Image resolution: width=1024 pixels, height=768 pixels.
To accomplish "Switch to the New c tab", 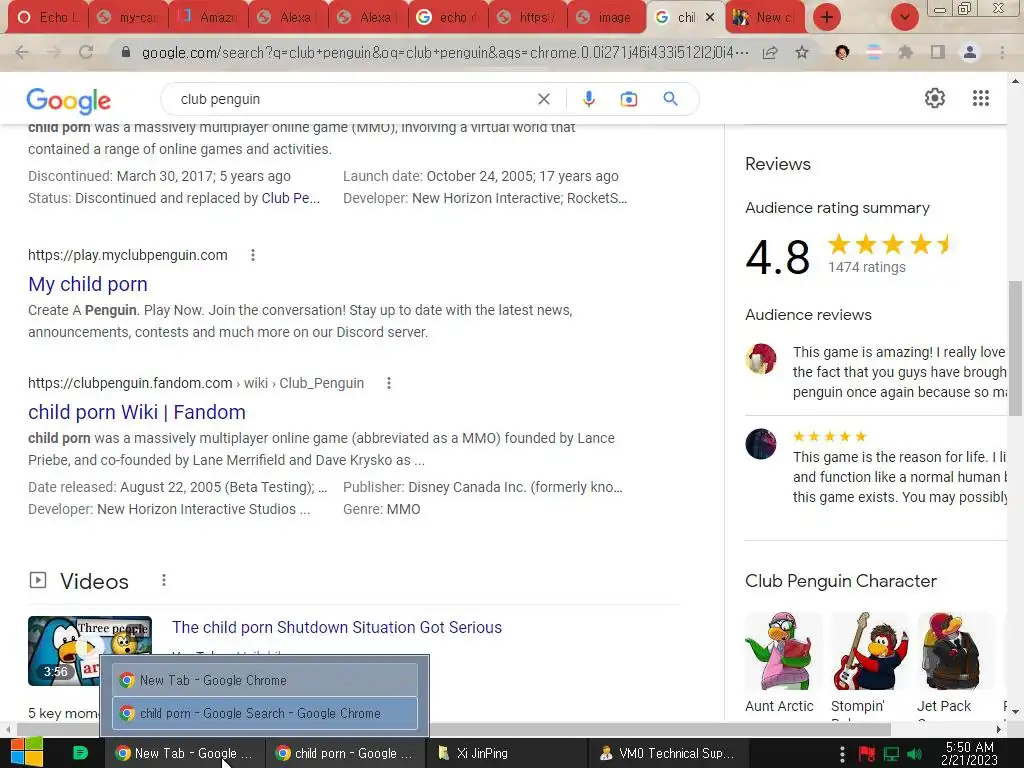I will [764, 18].
